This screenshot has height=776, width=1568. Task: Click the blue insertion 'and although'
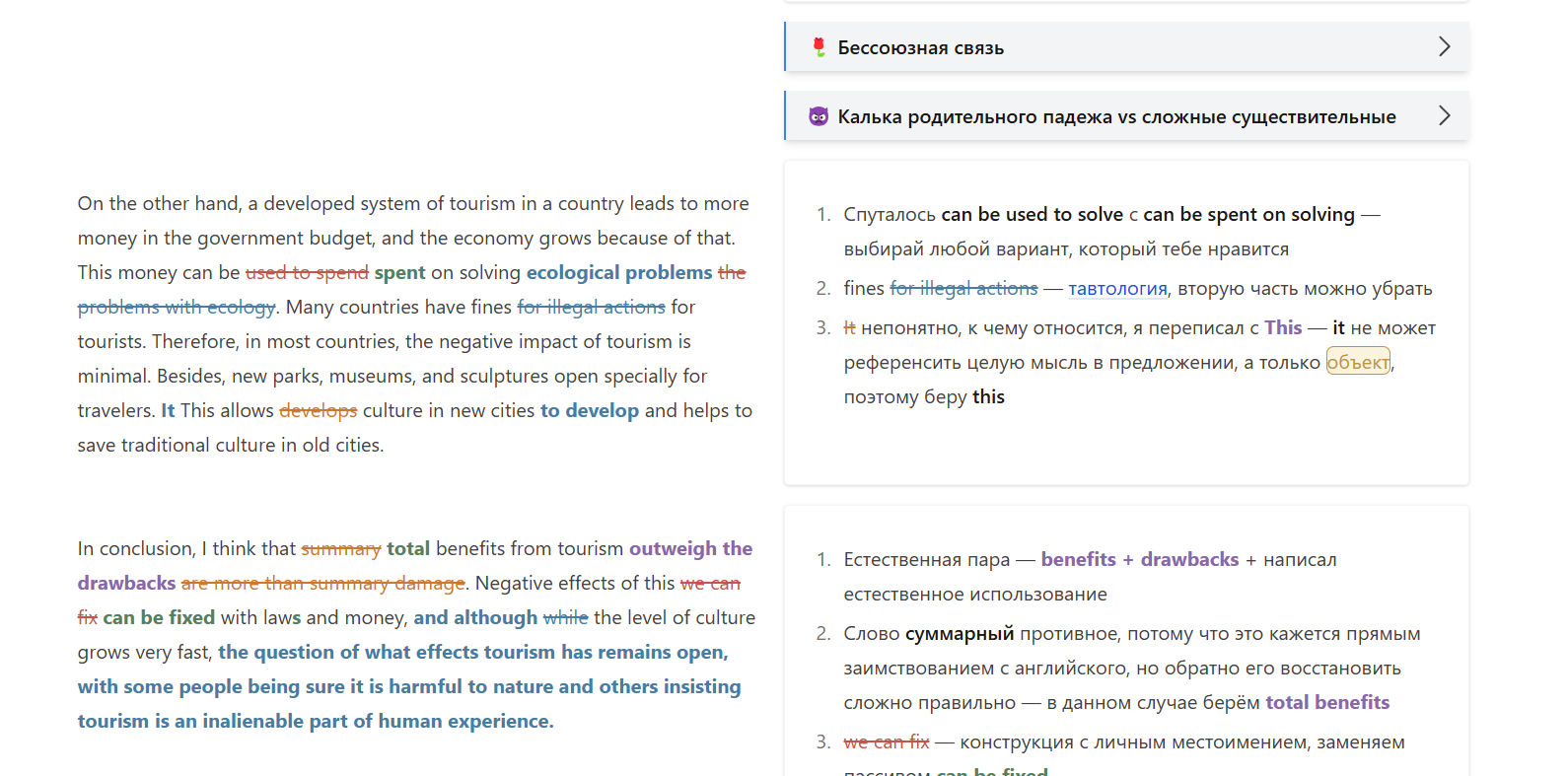(x=475, y=618)
